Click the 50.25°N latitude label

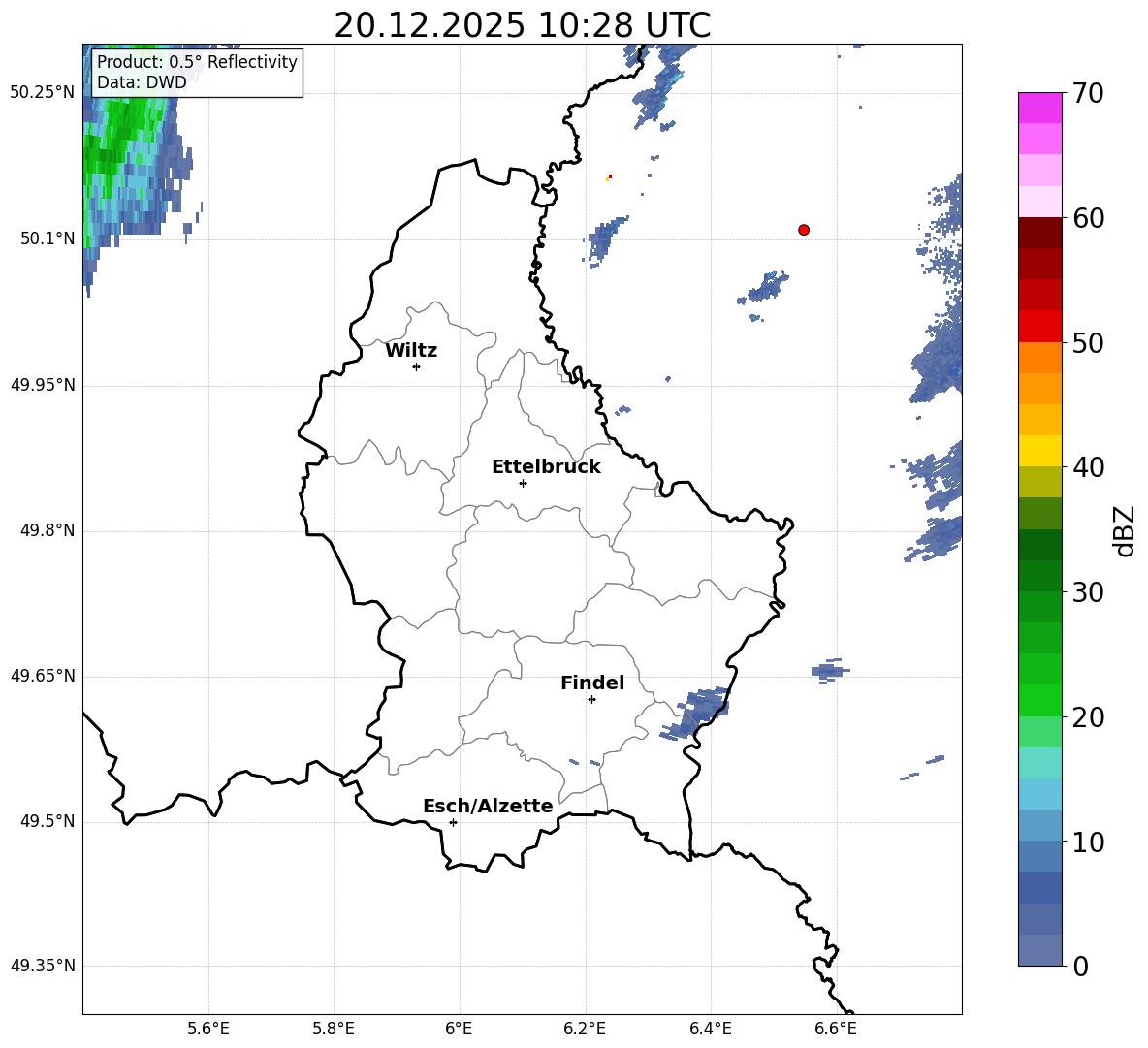point(43,93)
